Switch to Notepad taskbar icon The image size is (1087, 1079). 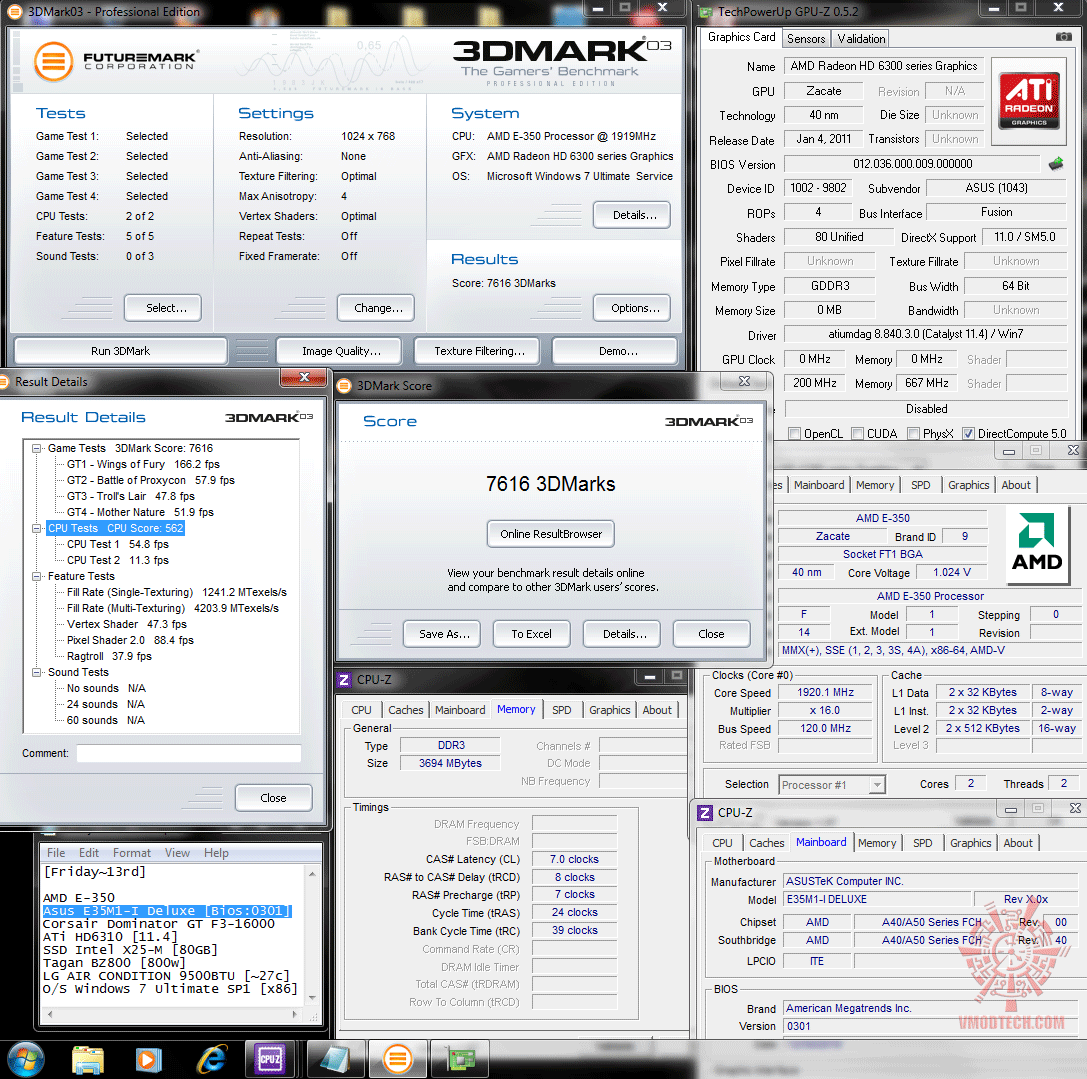pos(336,1059)
